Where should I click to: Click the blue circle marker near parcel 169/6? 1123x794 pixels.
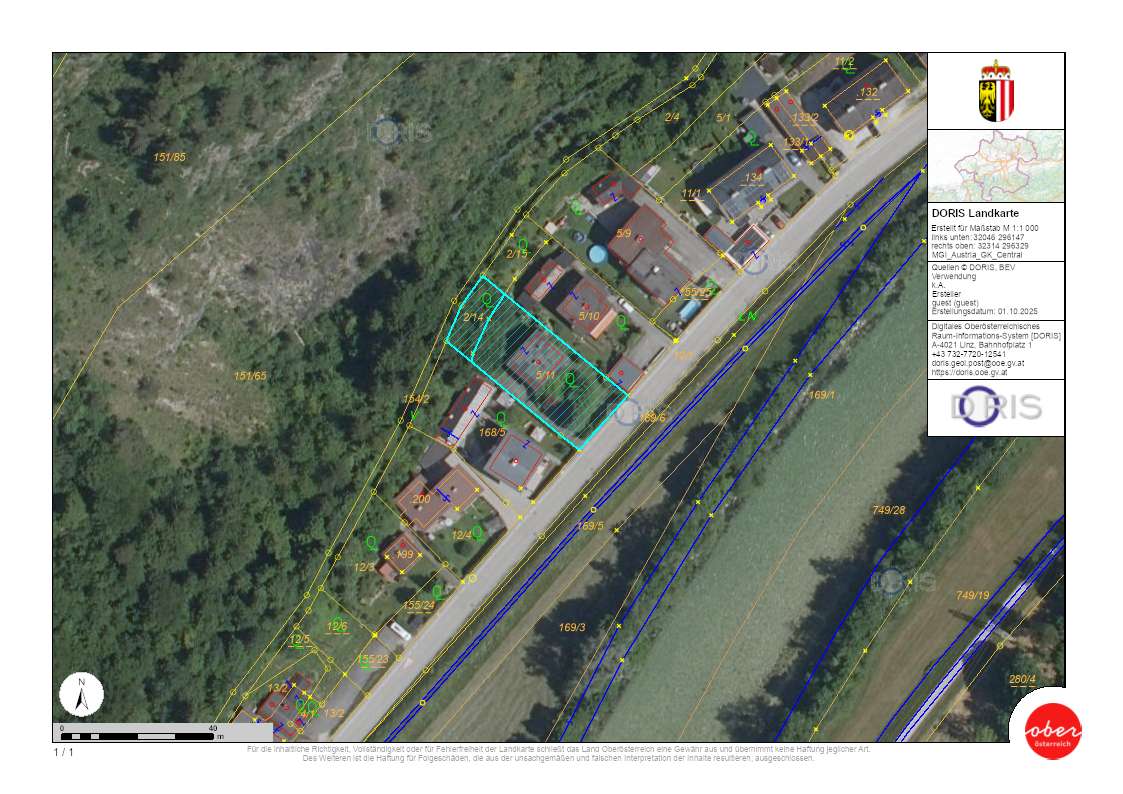point(630,411)
